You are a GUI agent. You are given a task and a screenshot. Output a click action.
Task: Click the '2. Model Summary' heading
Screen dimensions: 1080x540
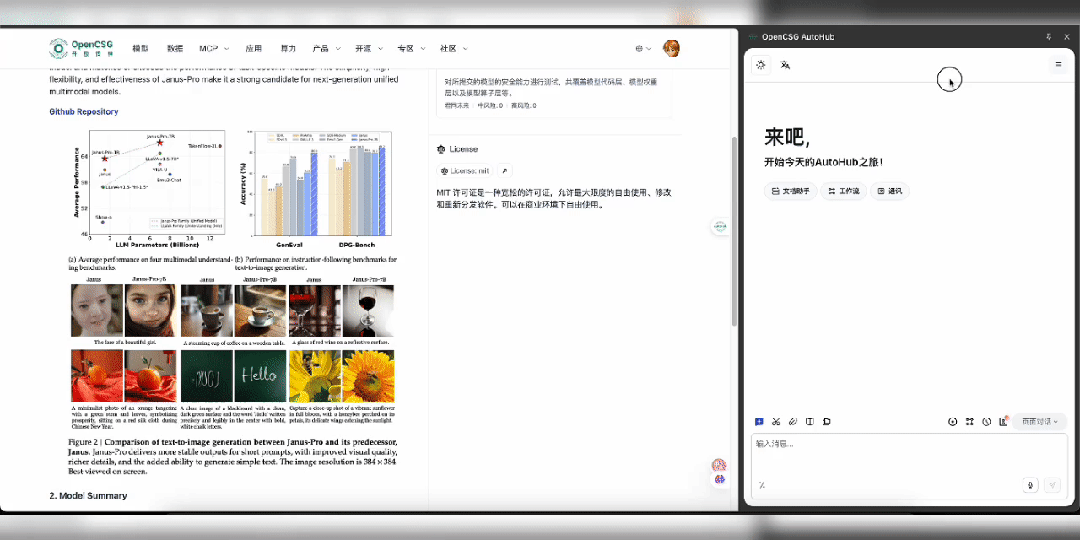pyautogui.click(x=87, y=496)
